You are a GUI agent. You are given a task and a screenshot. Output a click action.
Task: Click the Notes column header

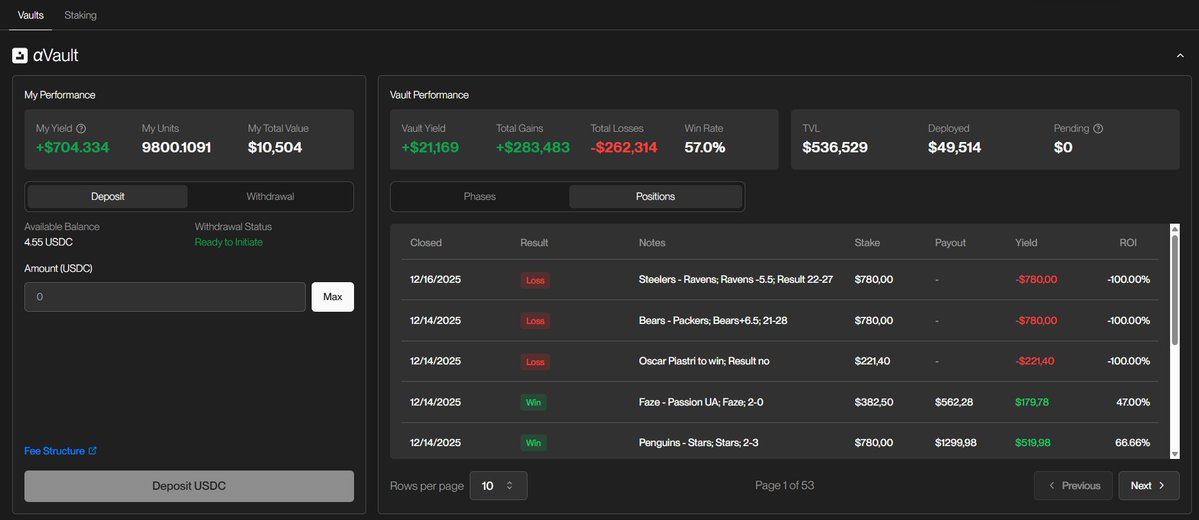pyautogui.click(x=652, y=242)
